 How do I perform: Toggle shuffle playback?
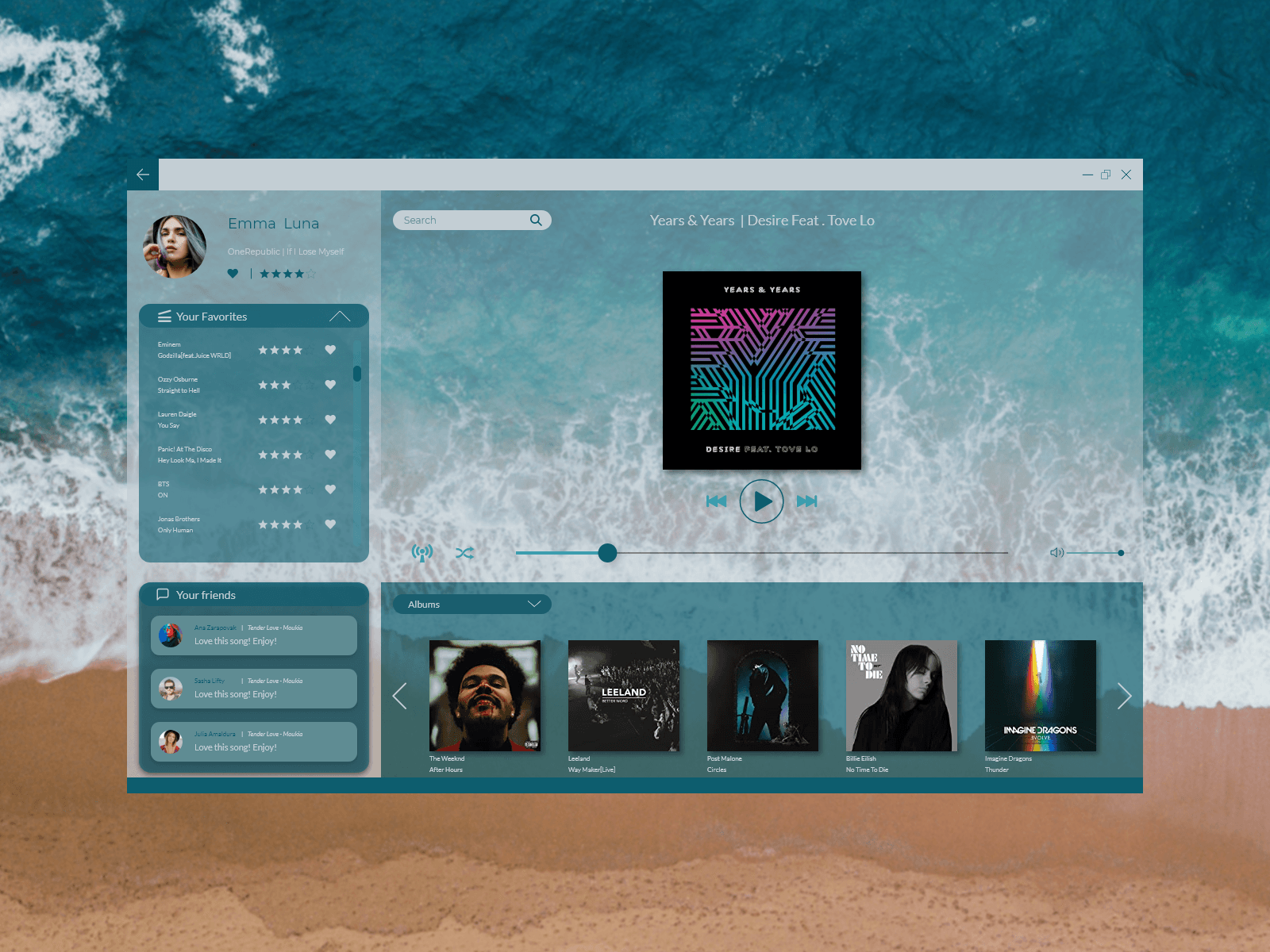(x=465, y=553)
